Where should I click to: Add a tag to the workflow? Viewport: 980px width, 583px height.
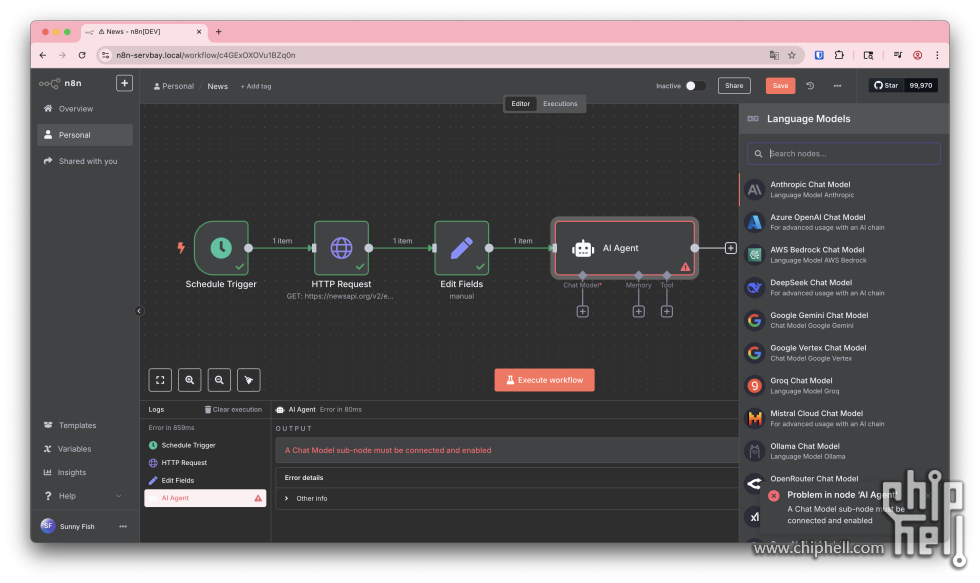coord(256,86)
